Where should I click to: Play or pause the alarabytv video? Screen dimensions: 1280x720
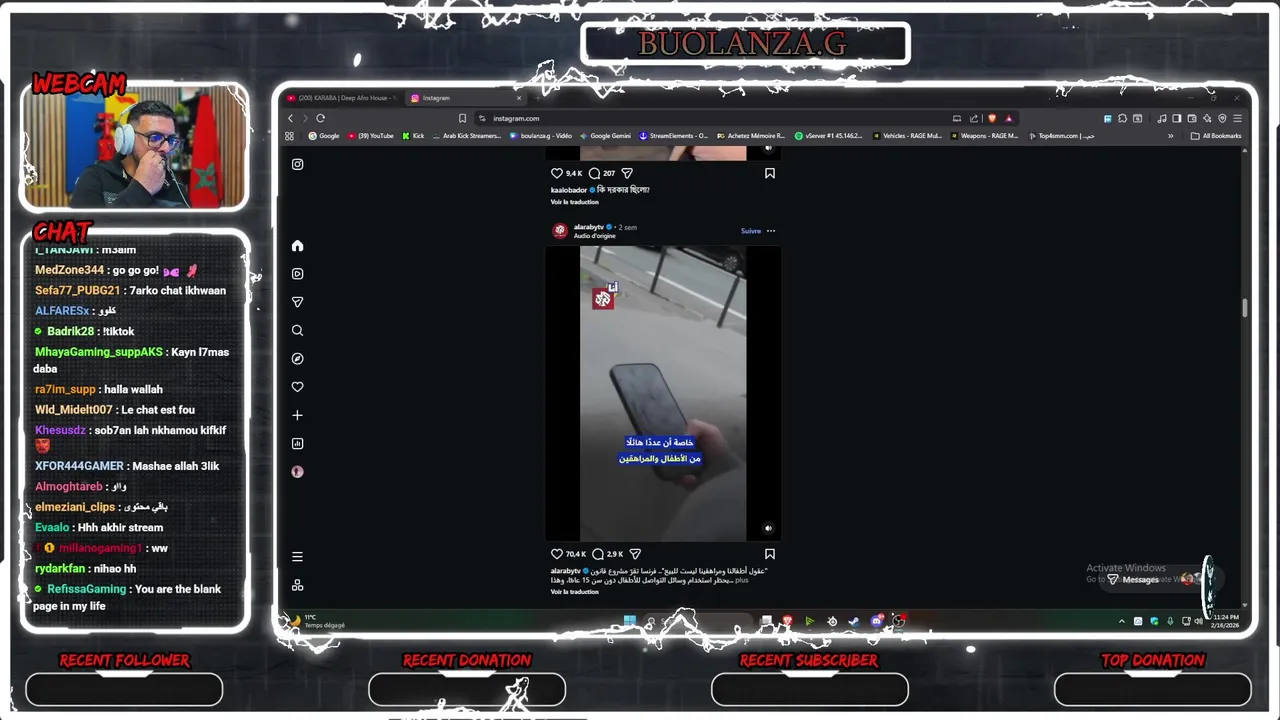click(x=663, y=394)
